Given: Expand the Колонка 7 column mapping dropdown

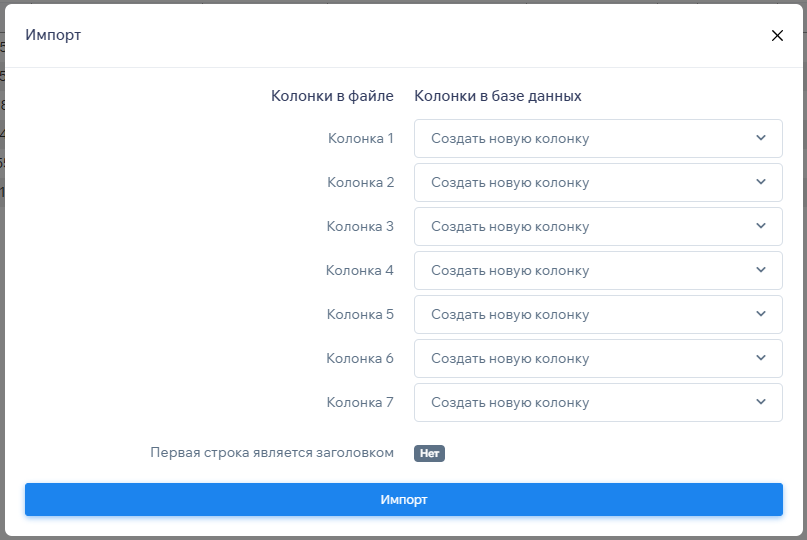Looking at the screenshot, I should coord(597,402).
